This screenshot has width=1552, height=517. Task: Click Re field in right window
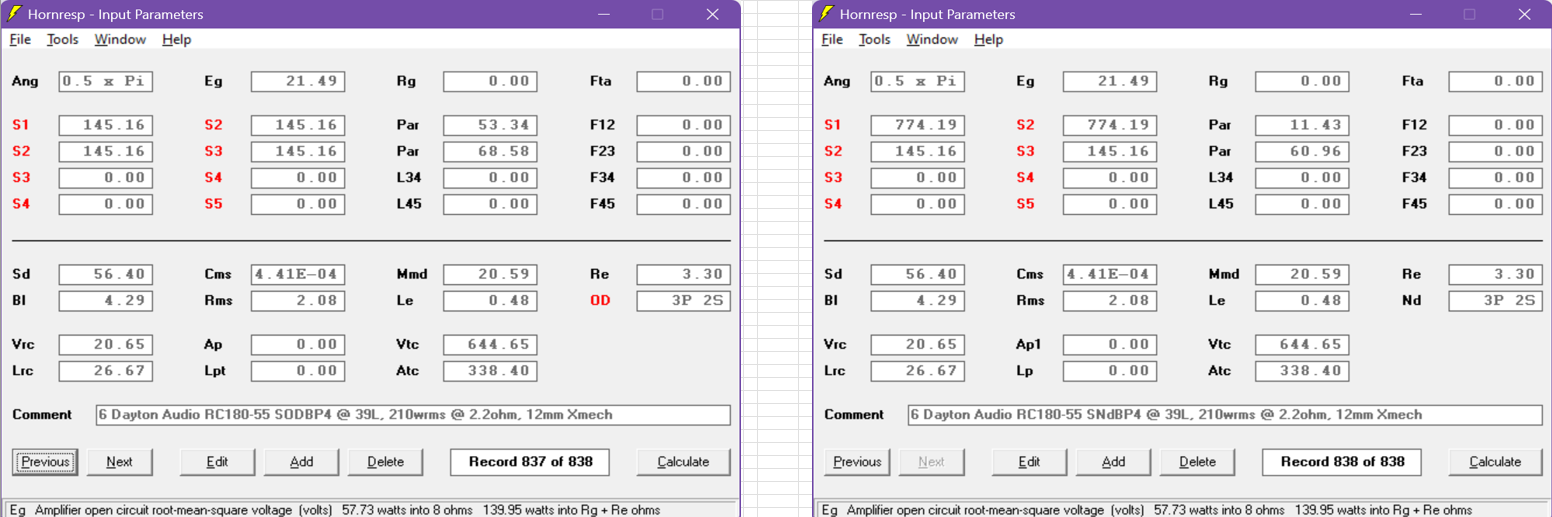tap(1495, 274)
